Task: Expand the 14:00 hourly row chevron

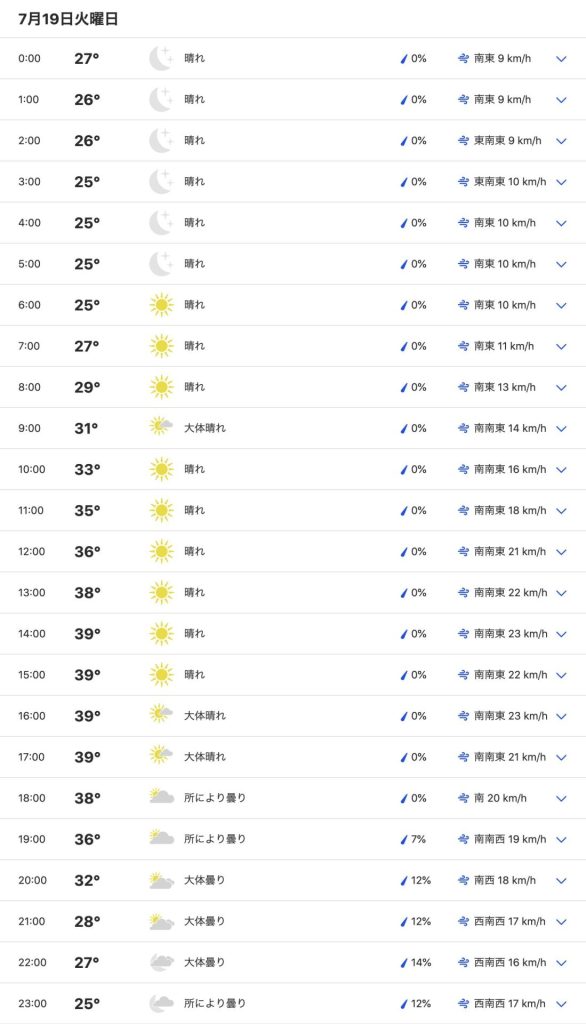Action: pos(561,634)
